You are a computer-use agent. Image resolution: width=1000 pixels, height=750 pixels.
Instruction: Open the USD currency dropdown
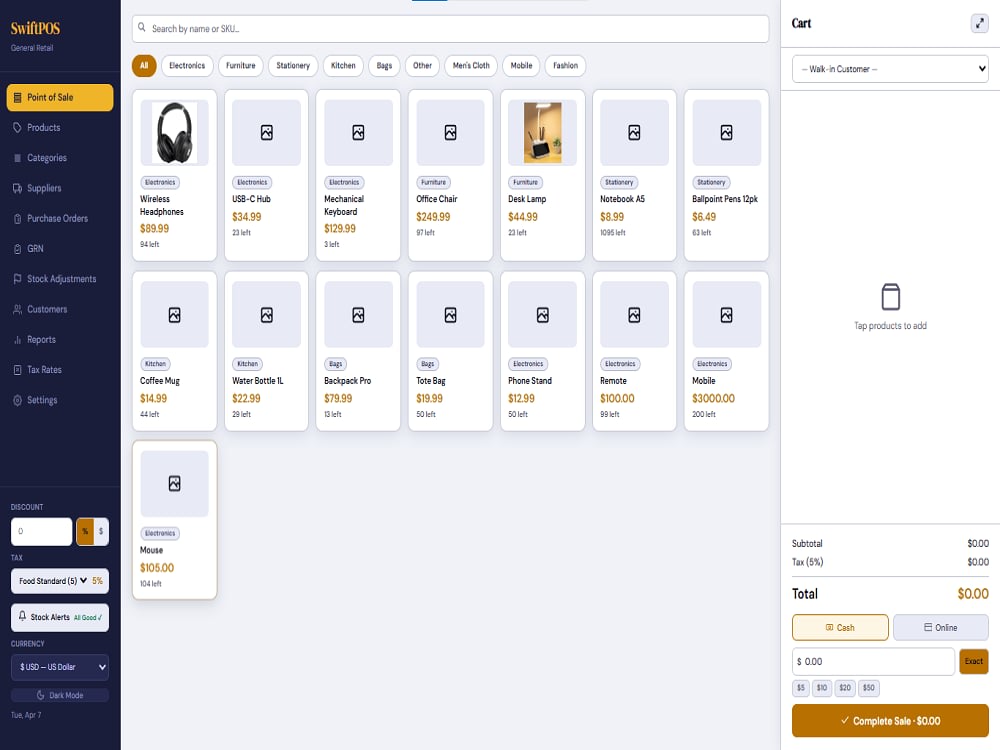[x=60, y=667]
